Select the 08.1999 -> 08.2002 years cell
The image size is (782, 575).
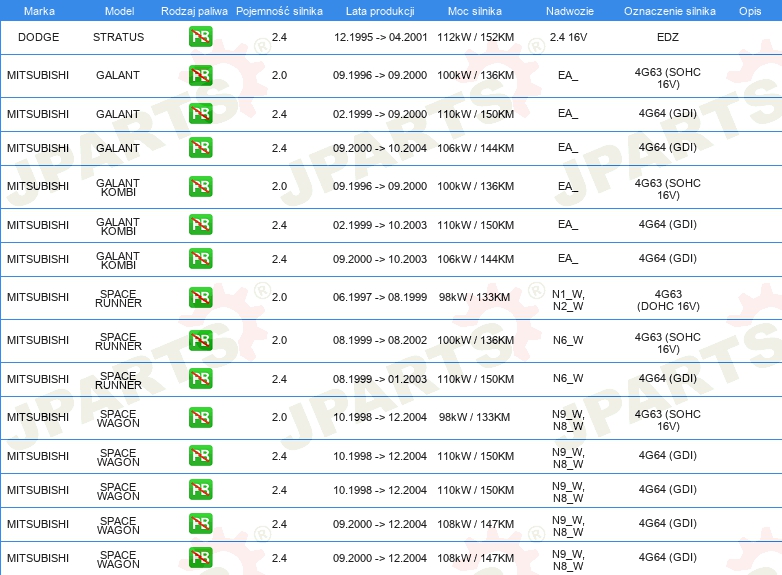(380, 340)
